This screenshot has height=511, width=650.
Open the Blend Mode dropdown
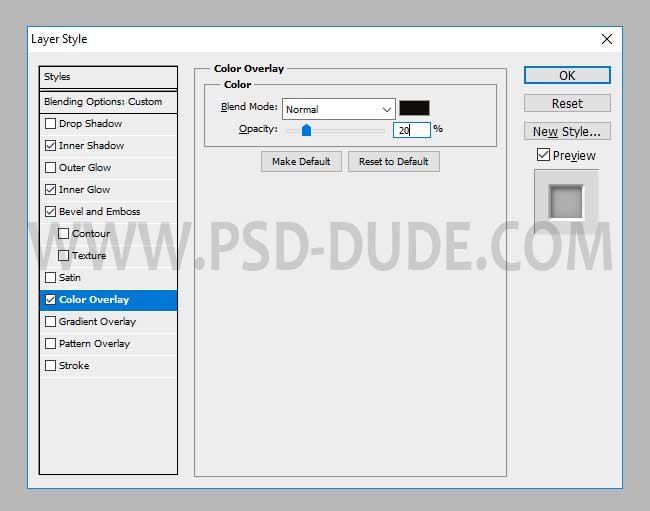click(339, 109)
